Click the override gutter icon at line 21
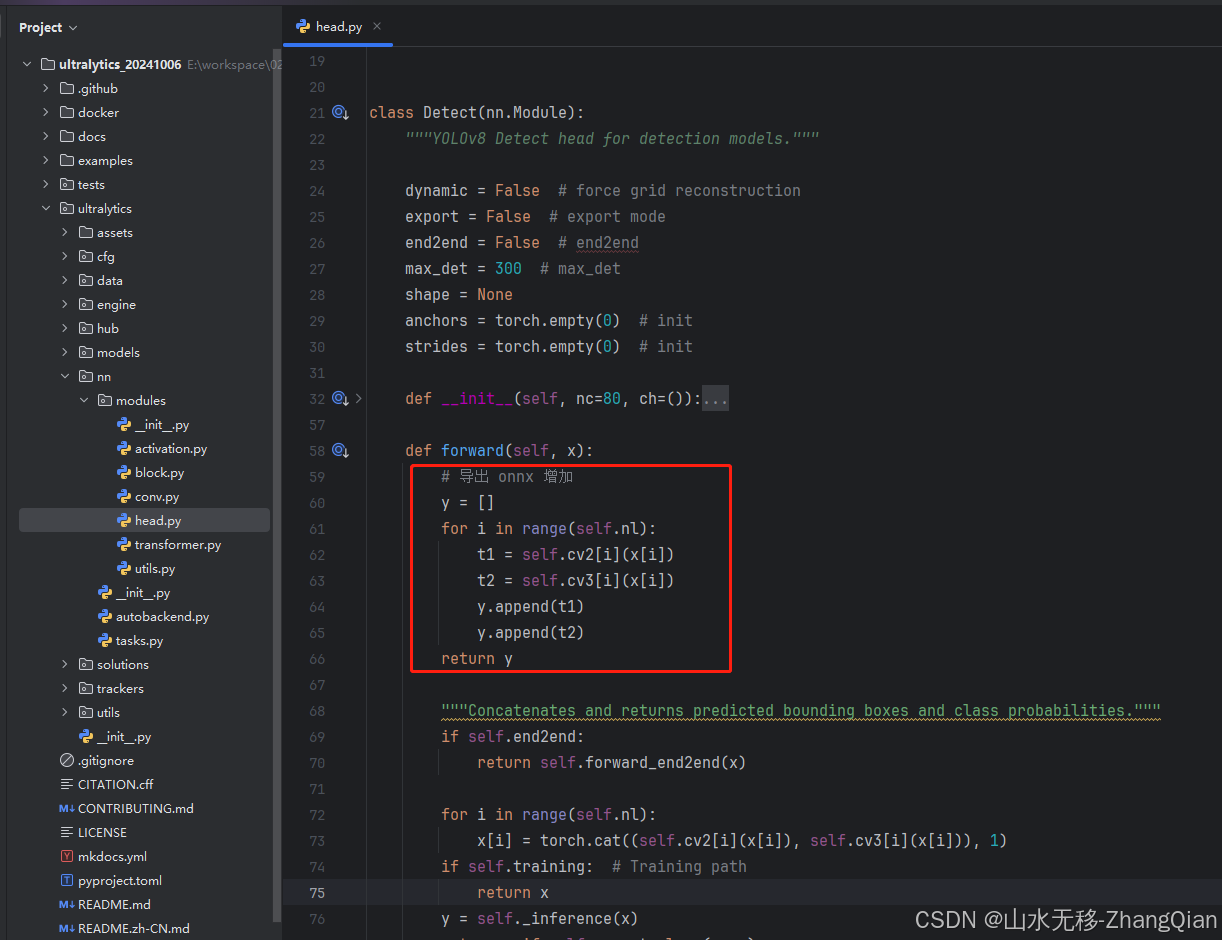 [340, 112]
